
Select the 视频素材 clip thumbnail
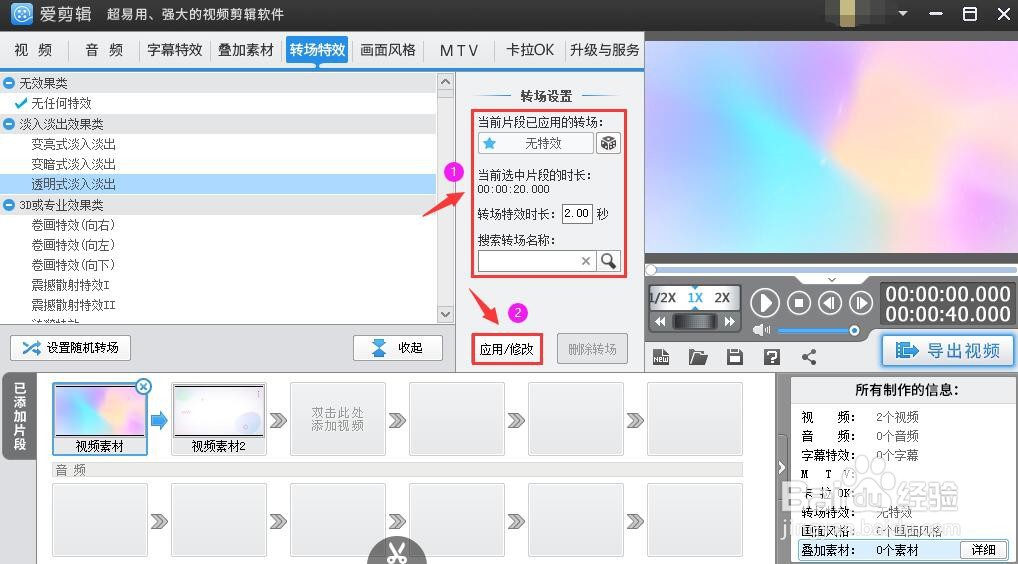click(99, 419)
